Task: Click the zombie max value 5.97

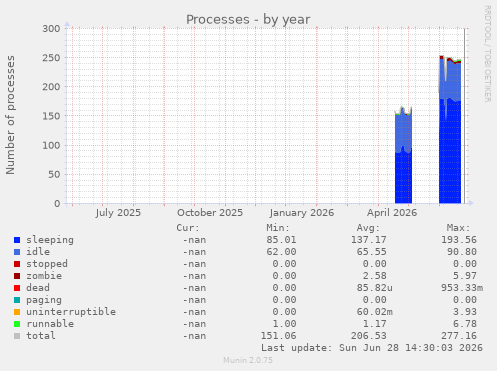Action: coord(465,276)
